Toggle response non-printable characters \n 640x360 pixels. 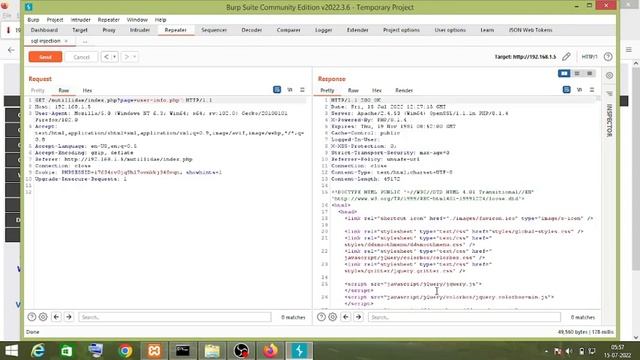[580, 90]
